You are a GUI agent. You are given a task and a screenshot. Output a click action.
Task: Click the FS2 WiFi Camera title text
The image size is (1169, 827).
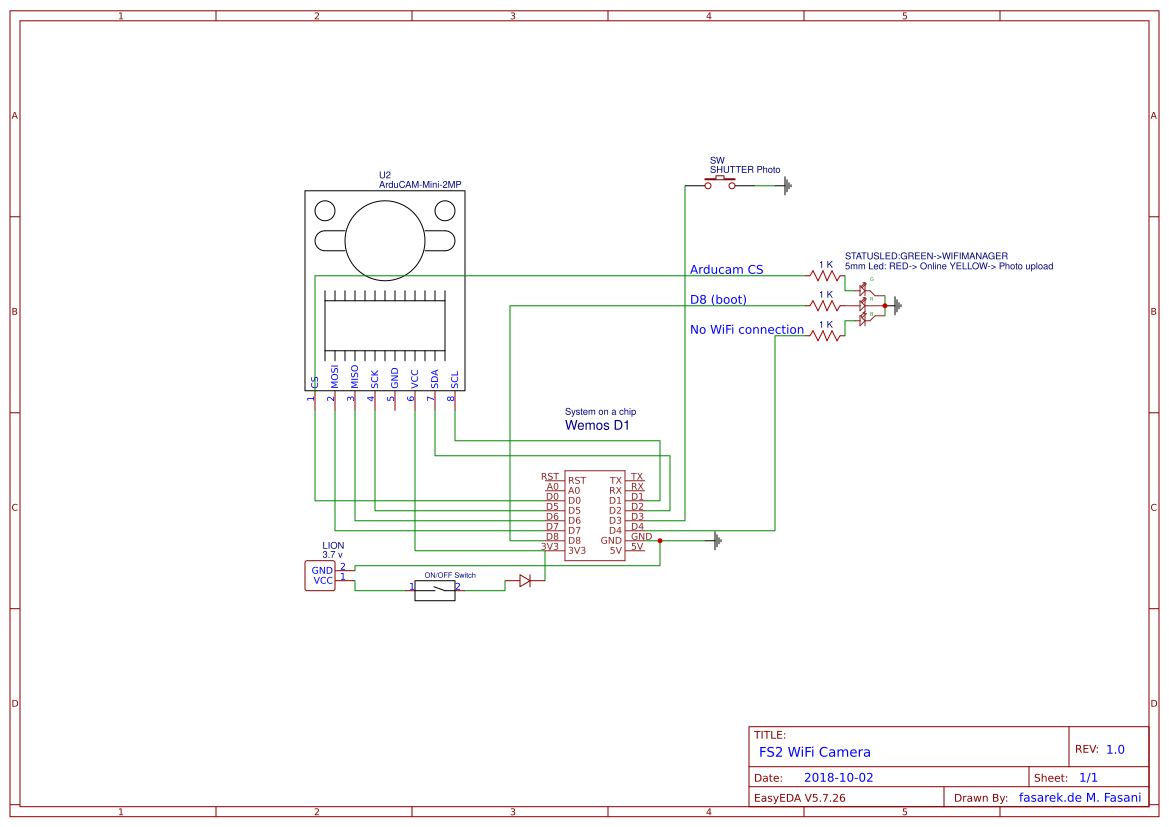tap(815, 752)
